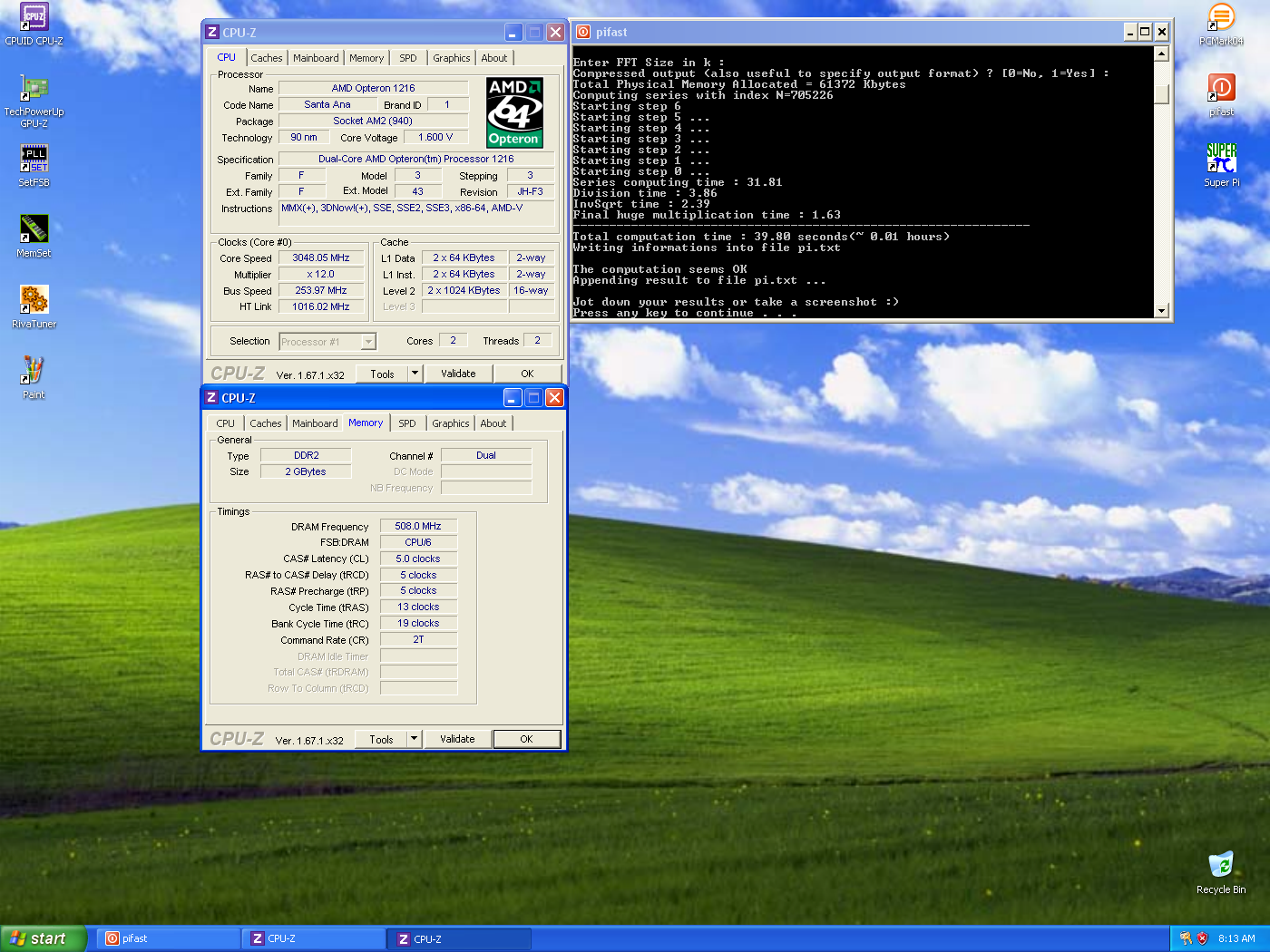The image size is (1270, 952).
Task: Click the AMD Opteron 64 logo
Action: (514, 112)
